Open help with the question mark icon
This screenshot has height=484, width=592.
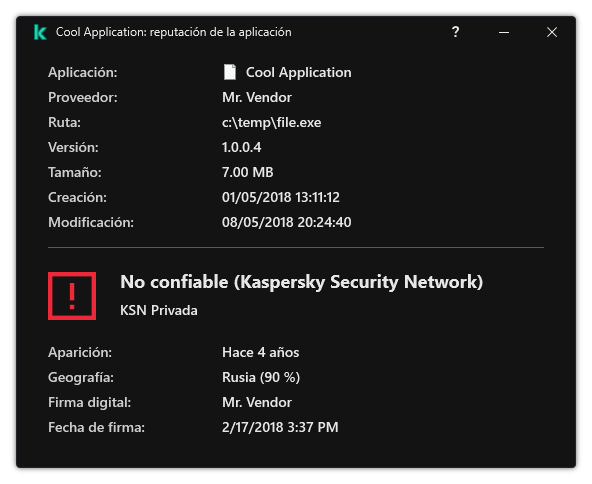(456, 32)
